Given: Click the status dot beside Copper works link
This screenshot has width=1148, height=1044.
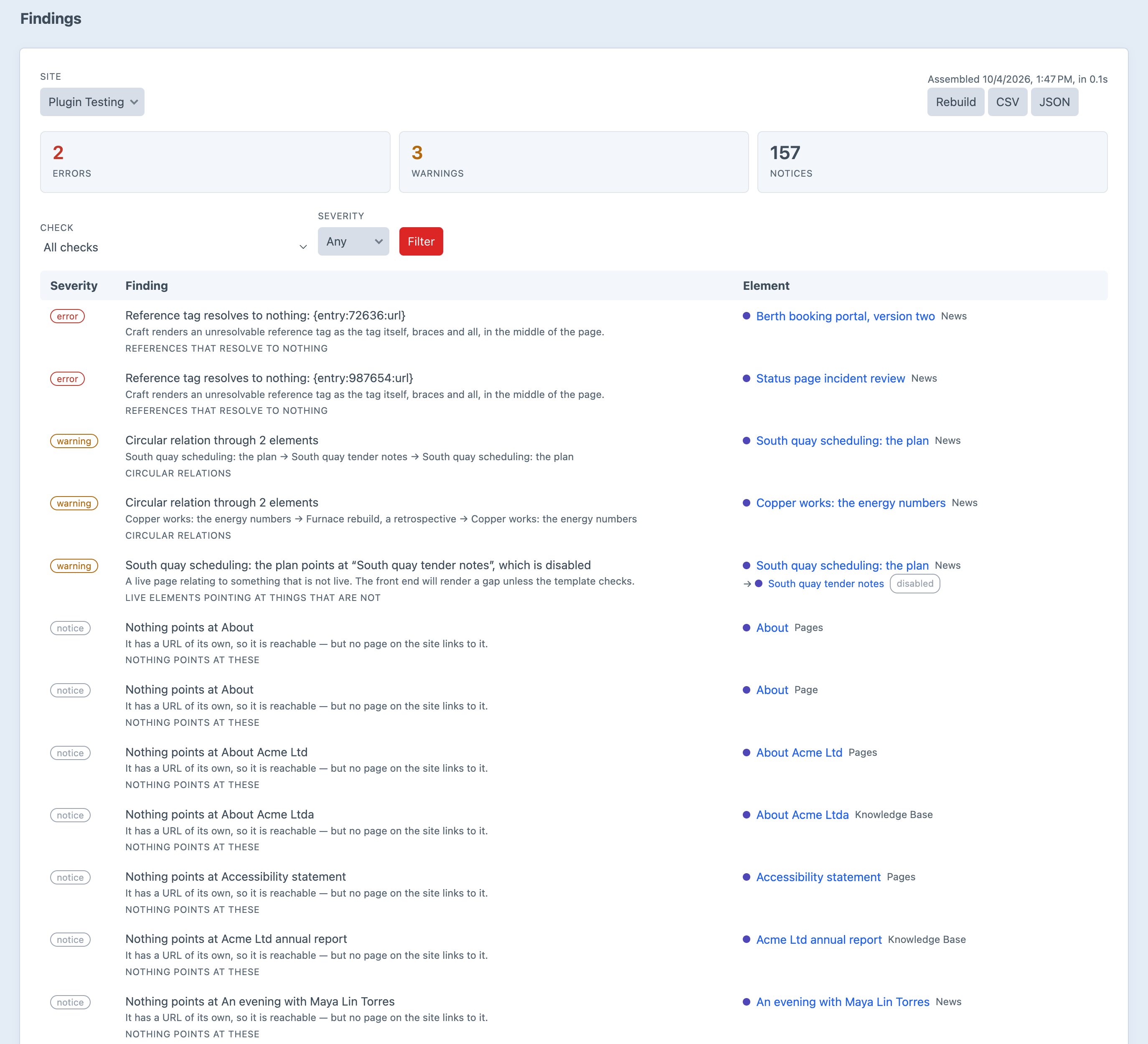Looking at the screenshot, I should point(747,503).
